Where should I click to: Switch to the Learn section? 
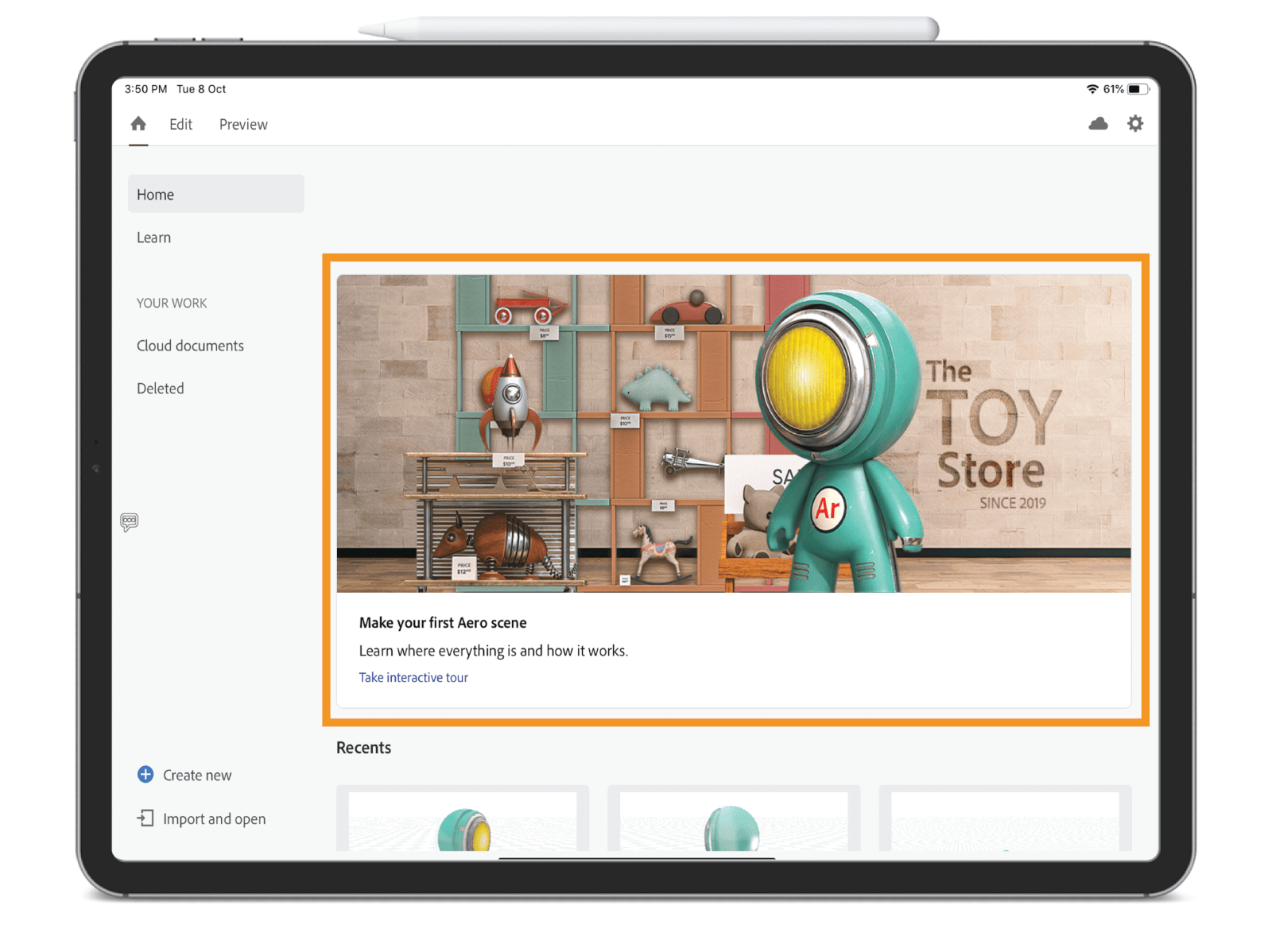click(x=153, y=237)
